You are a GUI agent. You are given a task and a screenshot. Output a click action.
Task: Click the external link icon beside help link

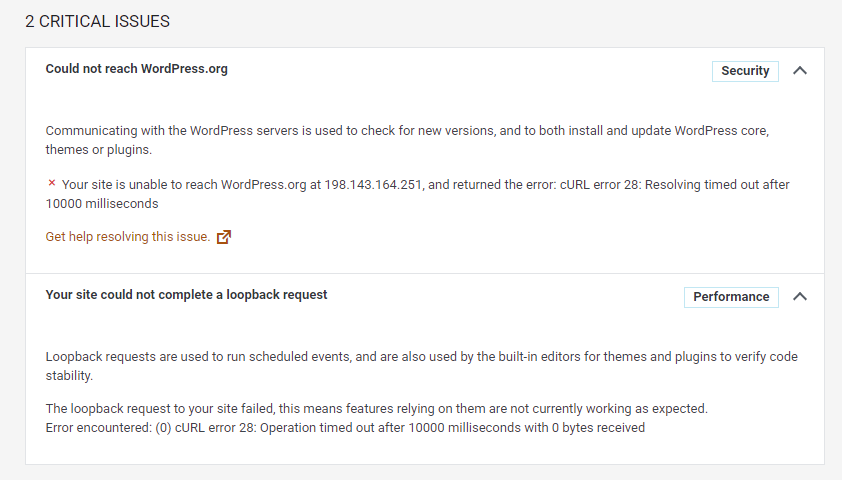(224, 237)
